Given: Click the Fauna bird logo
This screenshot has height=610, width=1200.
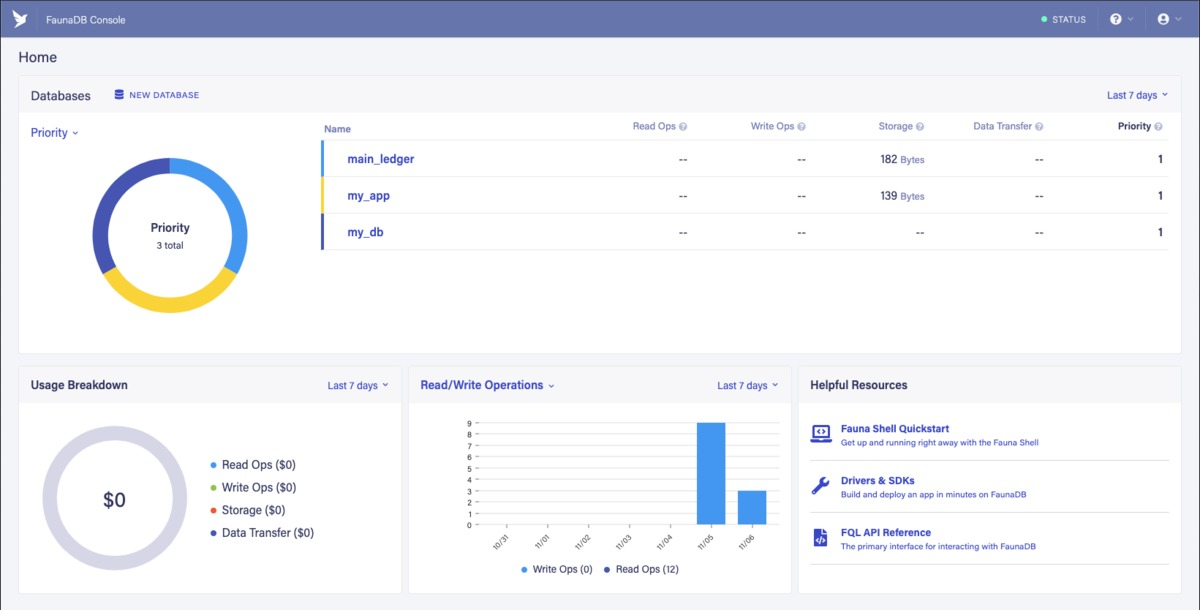Looking at the screenshot, I should click(x=20, y=19).
